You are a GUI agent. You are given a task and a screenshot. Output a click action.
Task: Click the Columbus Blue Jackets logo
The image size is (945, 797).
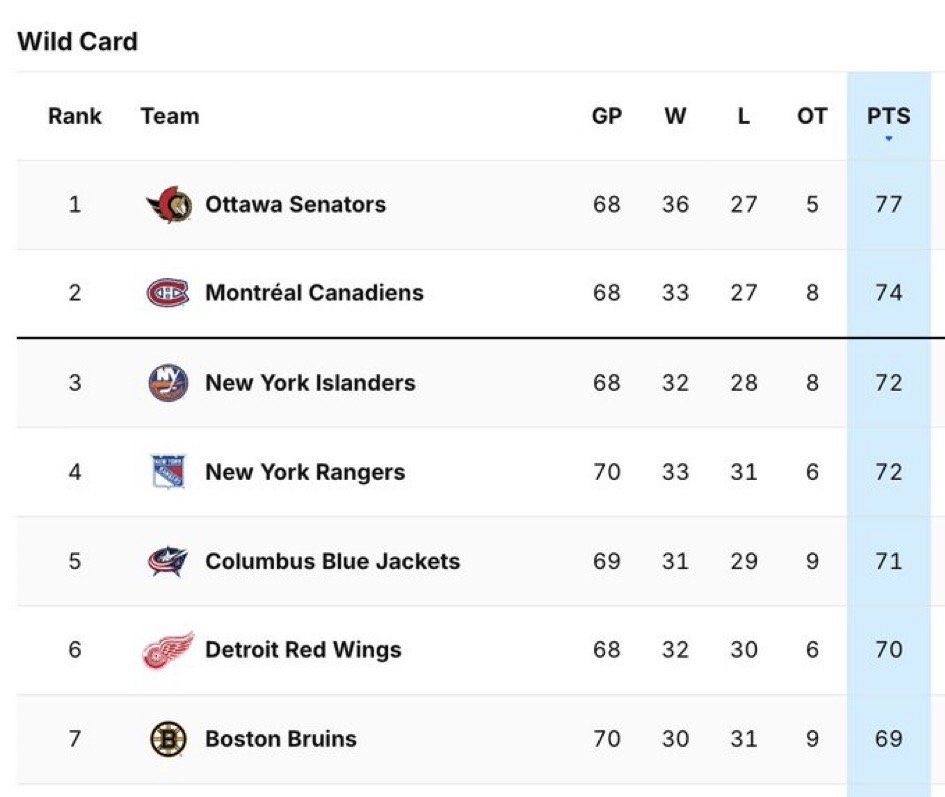point(168,561)
